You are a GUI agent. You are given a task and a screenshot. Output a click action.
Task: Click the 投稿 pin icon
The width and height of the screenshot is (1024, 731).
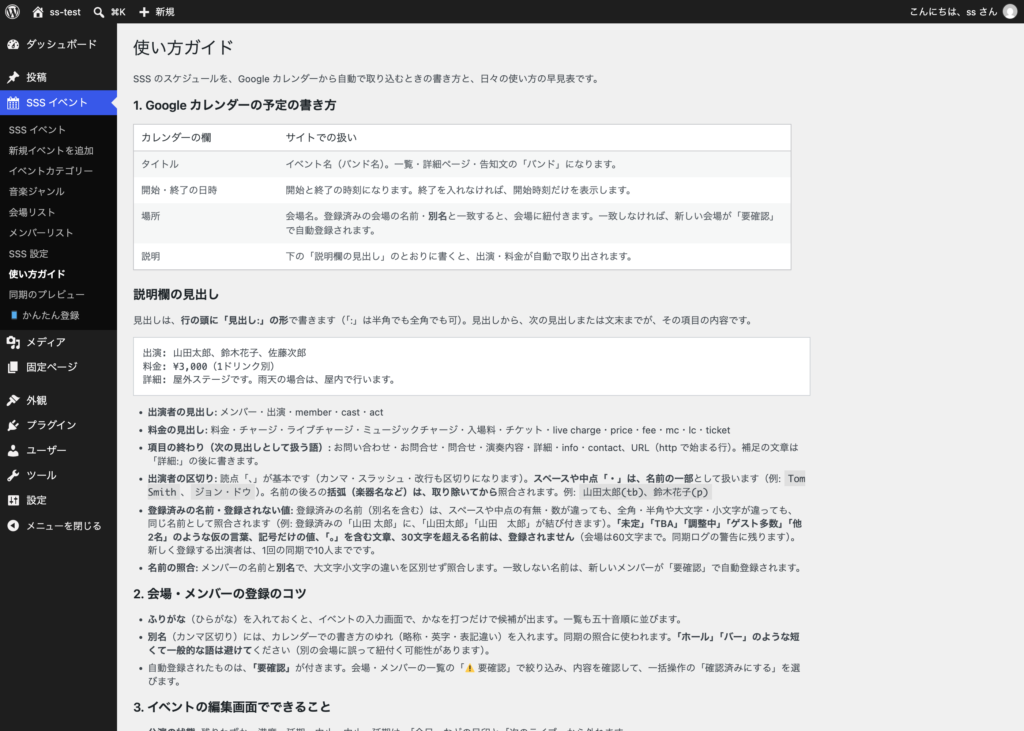13,77
